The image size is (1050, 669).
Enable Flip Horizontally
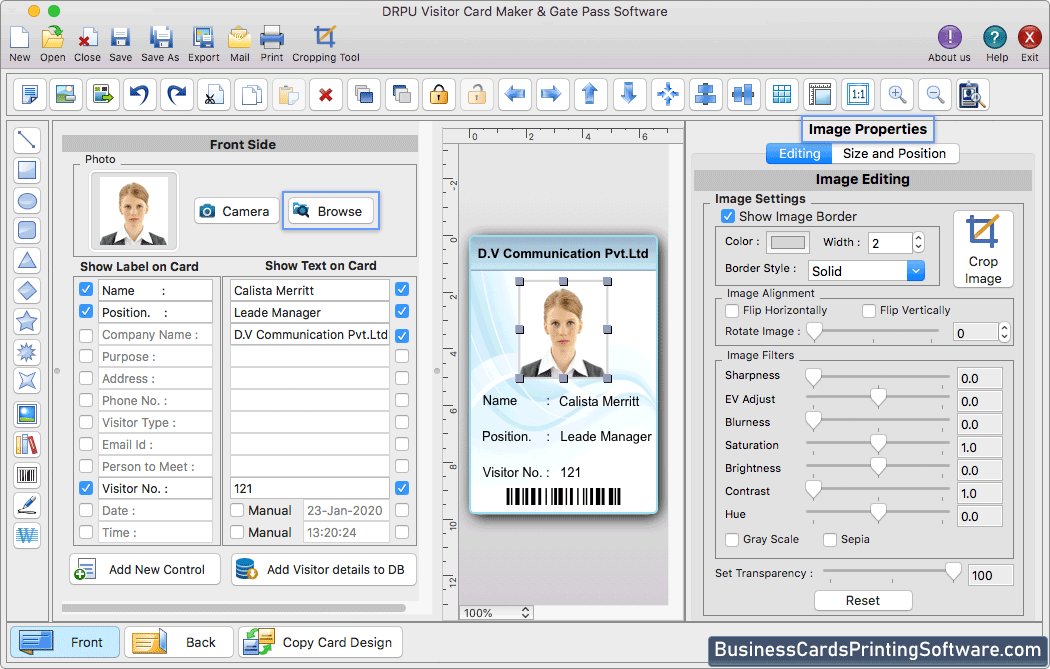(x=732, y=311)
